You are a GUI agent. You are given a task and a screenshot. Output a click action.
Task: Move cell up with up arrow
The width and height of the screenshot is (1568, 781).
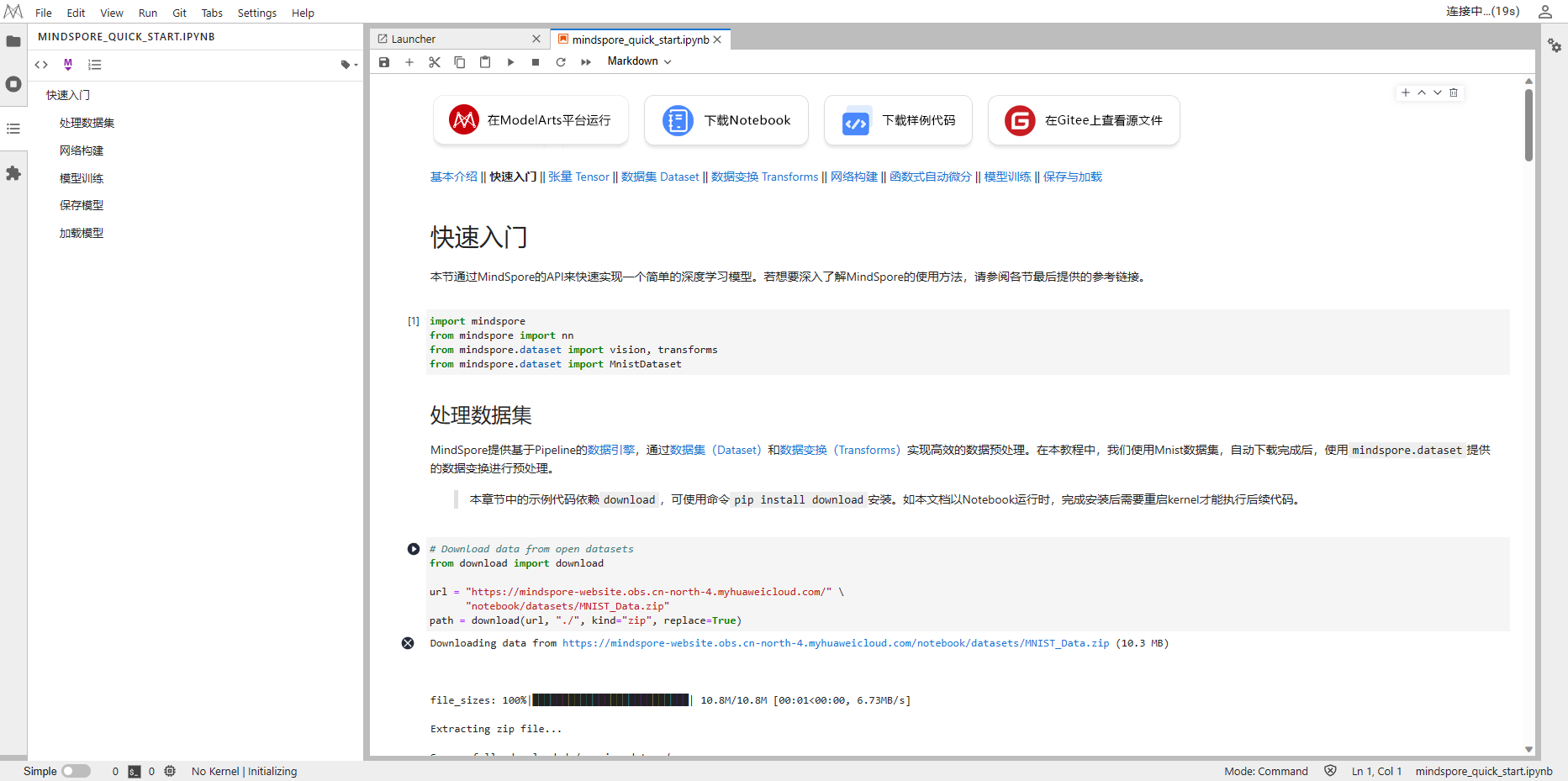(x=1422, y=92)
